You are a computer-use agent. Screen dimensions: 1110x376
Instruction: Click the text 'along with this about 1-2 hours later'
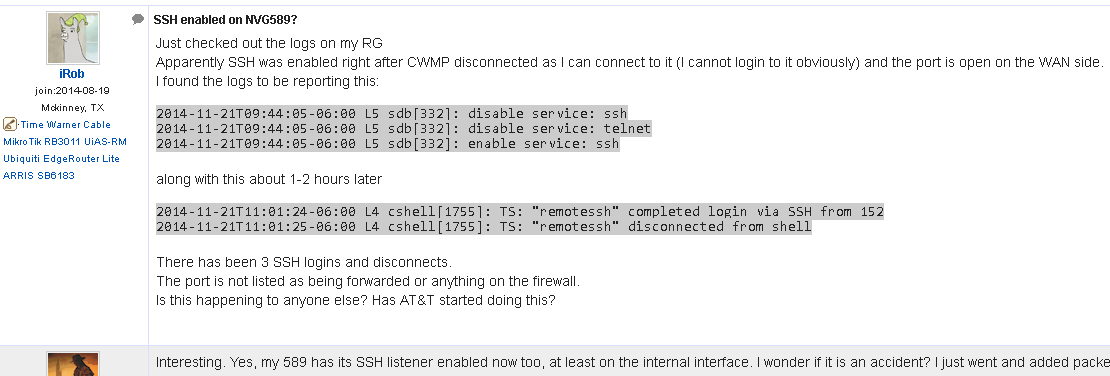click(269, 180)
